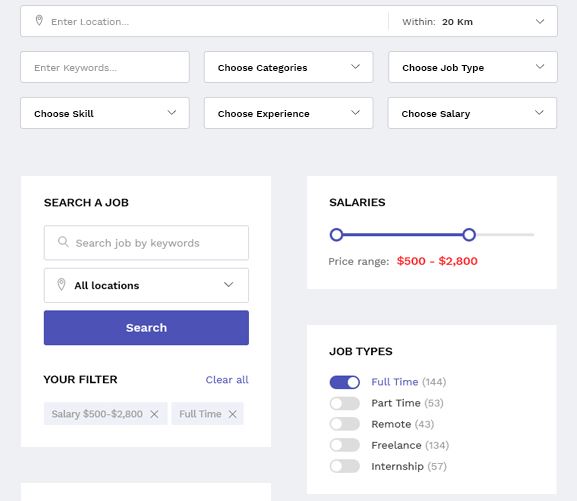Click the Enter Keywords input field
Viewport: 577px width, 501px height.
(105, 67)
